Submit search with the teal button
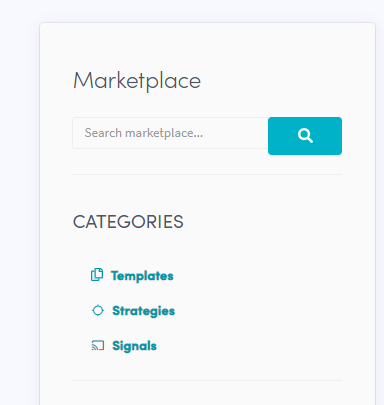This screenshot has height=405, width=384. tap(305, 136)
